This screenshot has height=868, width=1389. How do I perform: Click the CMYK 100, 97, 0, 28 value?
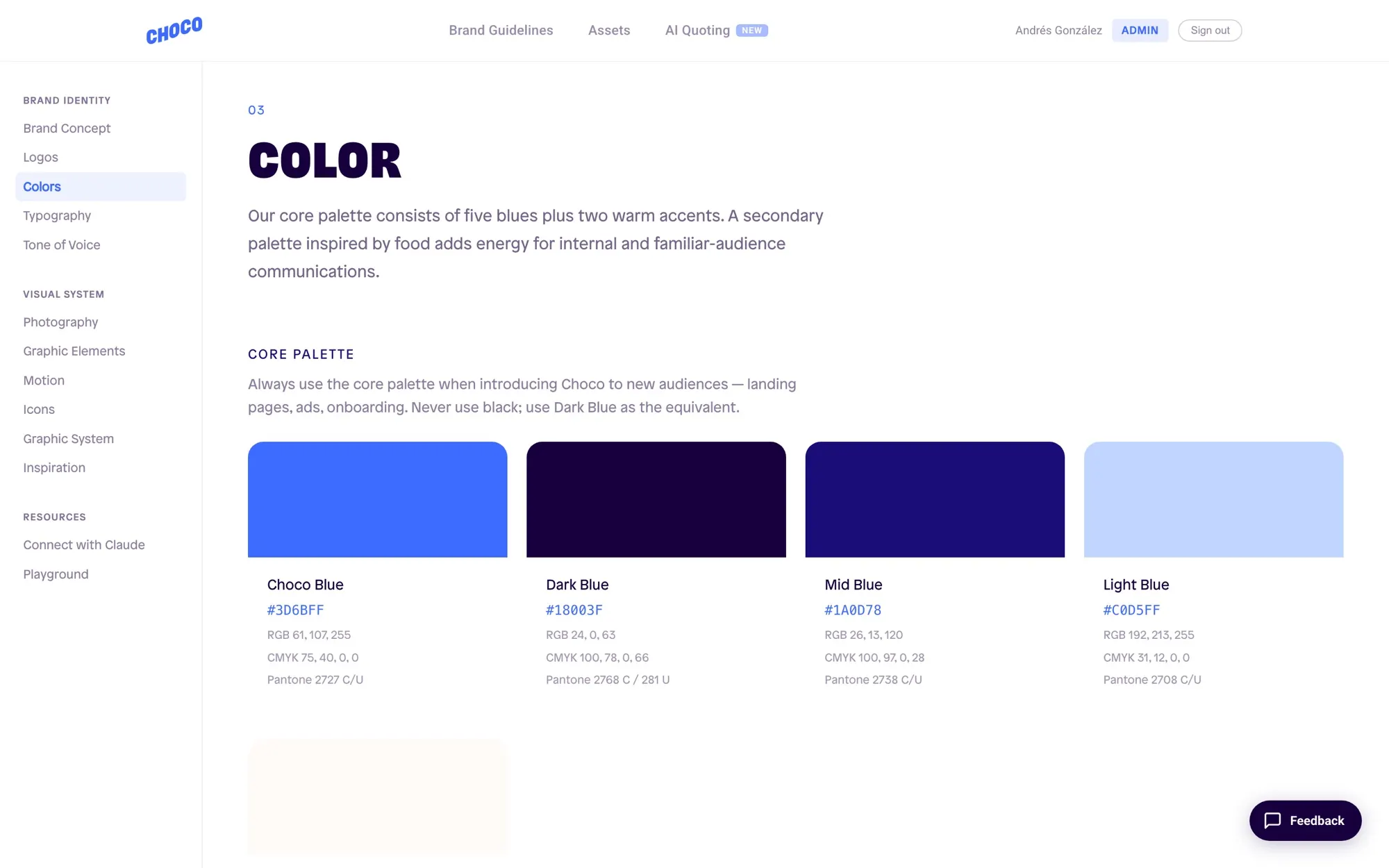[x=874, y=658]
